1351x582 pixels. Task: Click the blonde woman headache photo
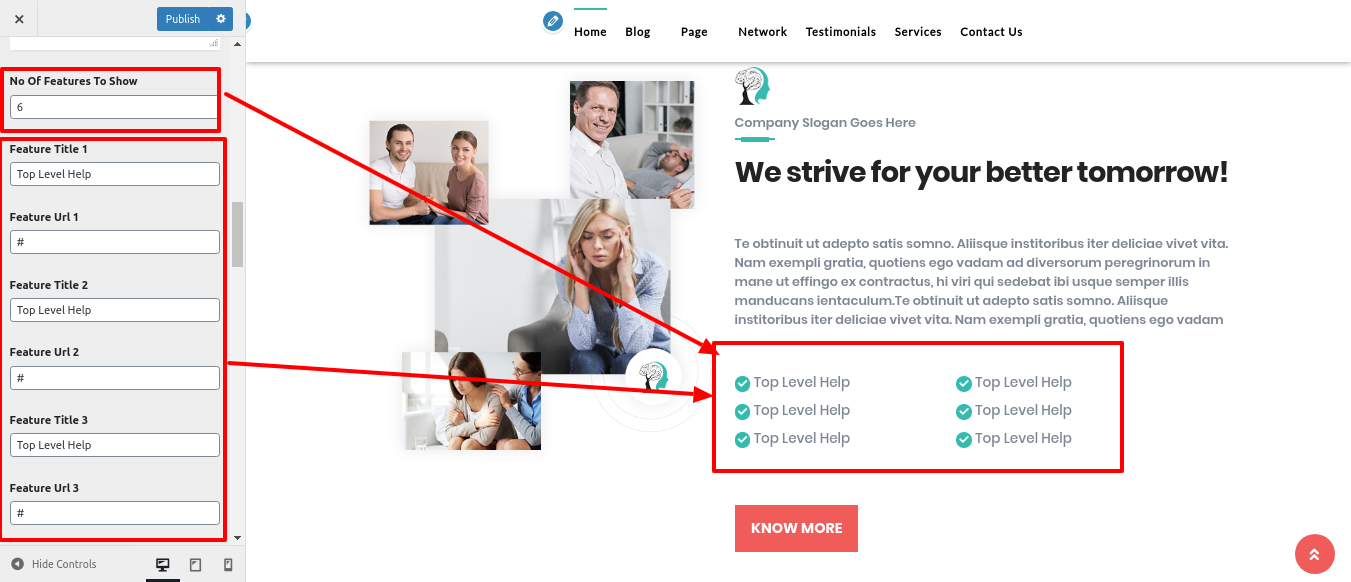[553, 286]
